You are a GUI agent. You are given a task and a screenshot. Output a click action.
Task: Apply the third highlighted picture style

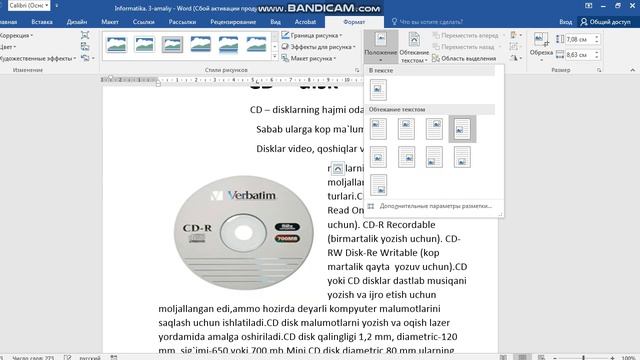tap(172, 44)
